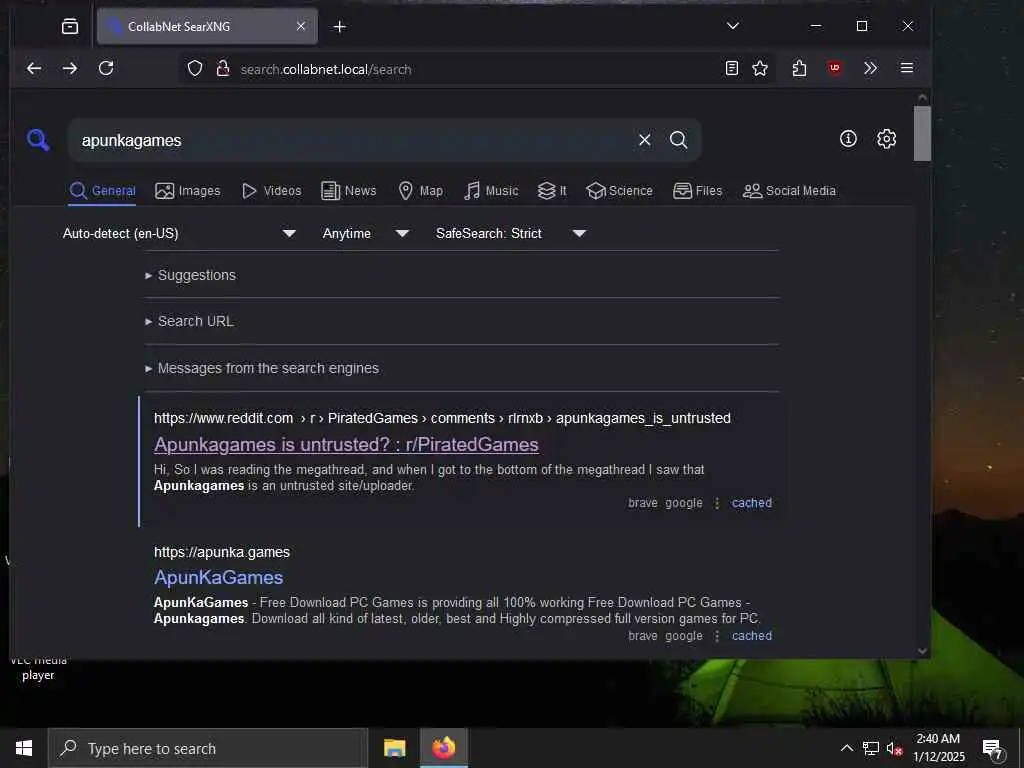
Task: Switch to the Music category tab
Action: (x=491, y=191)
